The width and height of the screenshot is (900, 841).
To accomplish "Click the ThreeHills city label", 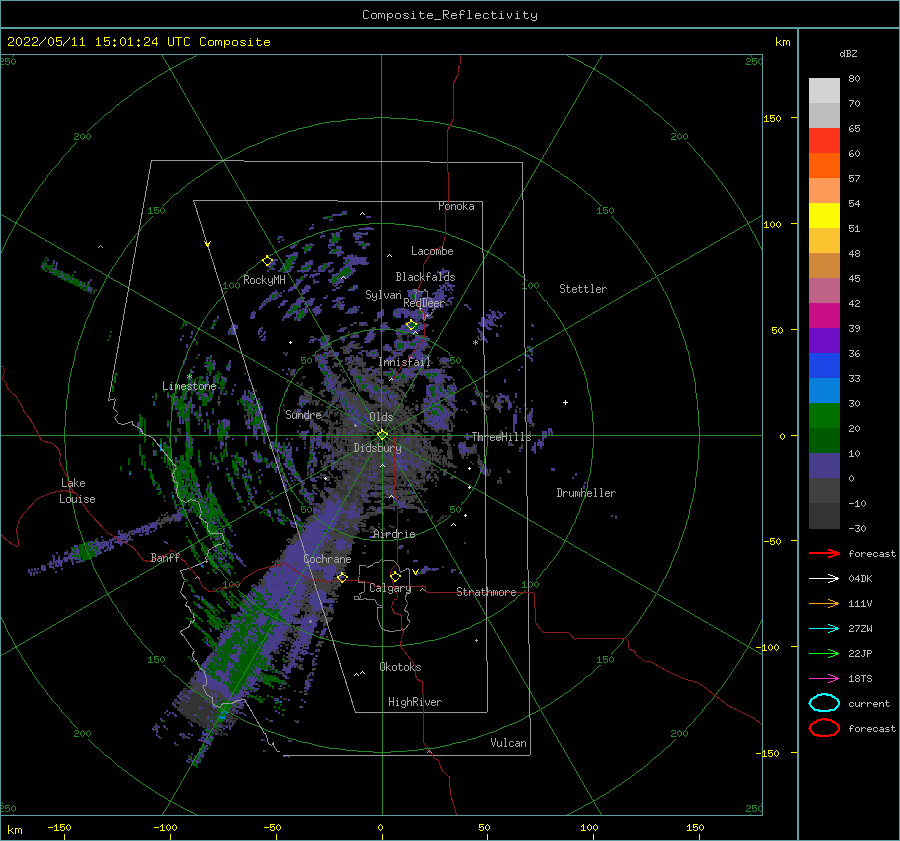I will click(502, 437).
